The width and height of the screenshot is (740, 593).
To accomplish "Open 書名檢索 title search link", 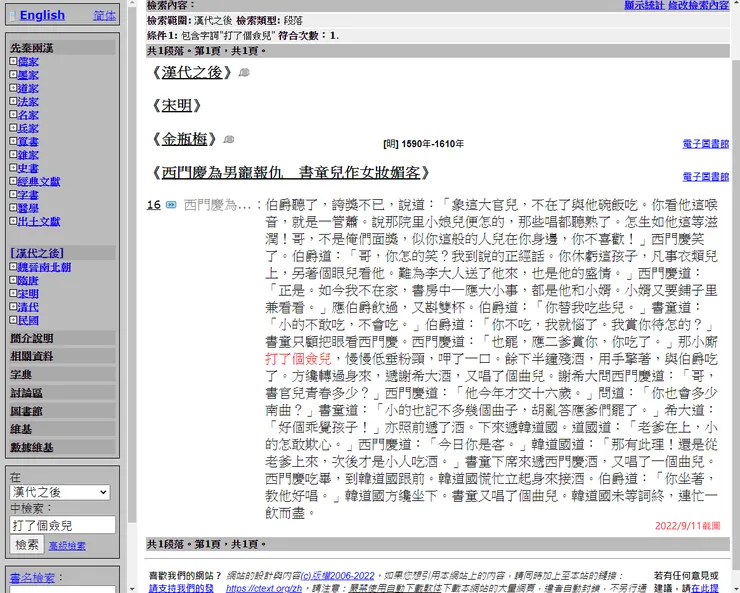I will tap(32, 577).
